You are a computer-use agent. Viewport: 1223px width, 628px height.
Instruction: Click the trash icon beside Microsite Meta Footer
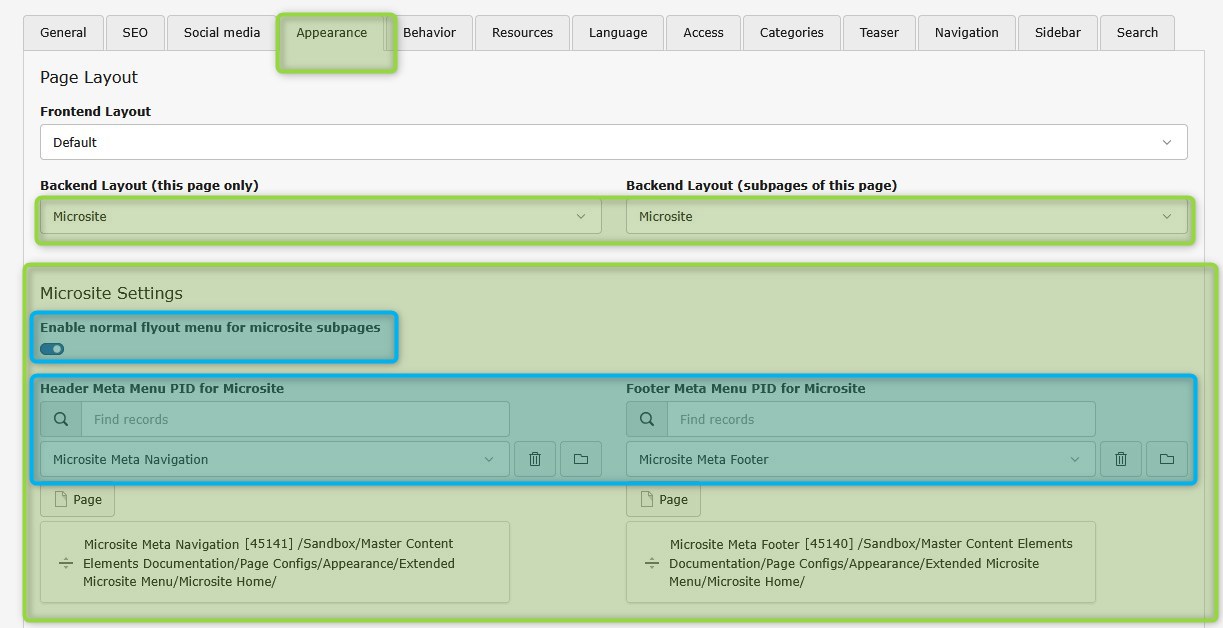pyautogui.click(x=1121, y=459)
